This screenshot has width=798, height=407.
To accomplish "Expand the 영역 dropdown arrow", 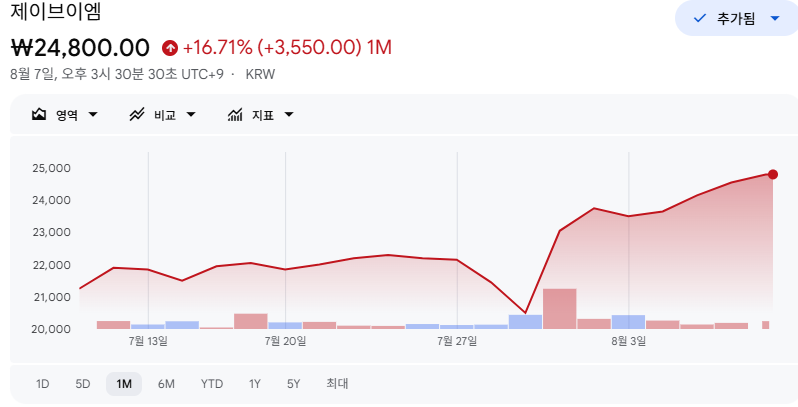I will click(x=93, y=114).
